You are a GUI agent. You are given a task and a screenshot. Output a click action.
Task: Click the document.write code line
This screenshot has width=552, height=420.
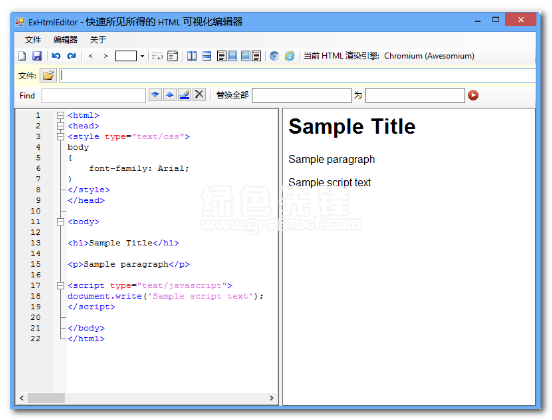[165, 296]
